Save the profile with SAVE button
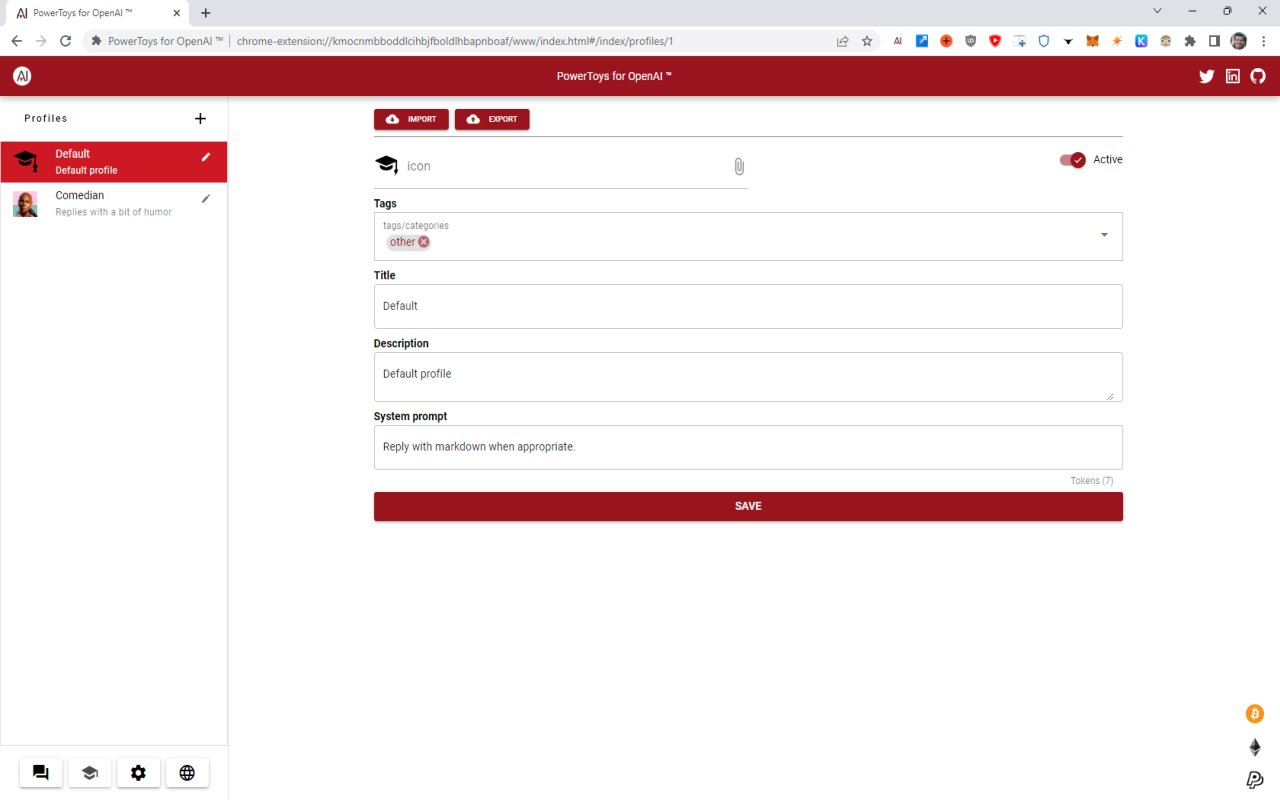1280x800 pixels. point(748,507)
